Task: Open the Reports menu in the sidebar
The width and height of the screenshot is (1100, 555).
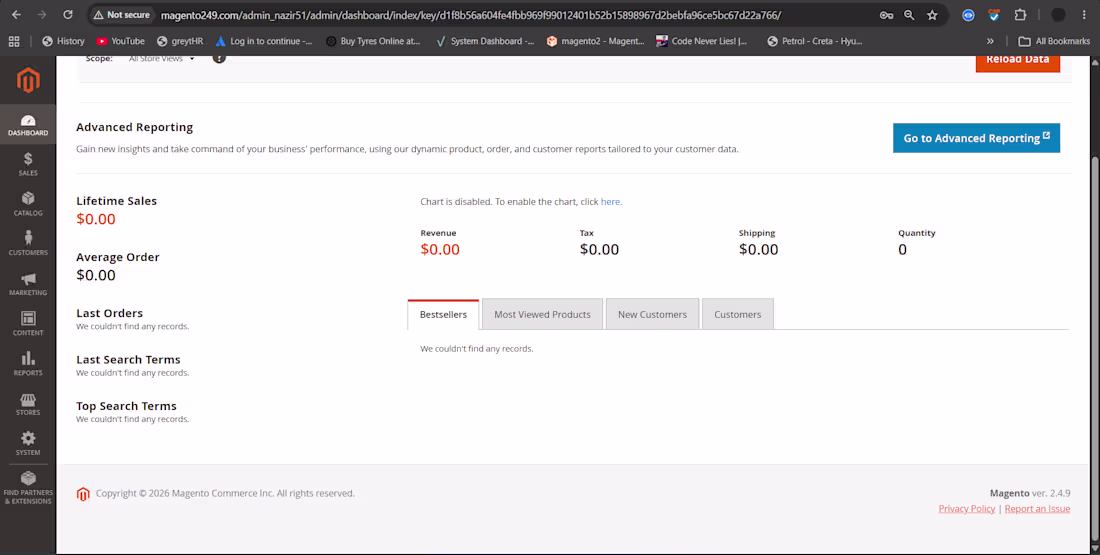Action: pos(28,364)
